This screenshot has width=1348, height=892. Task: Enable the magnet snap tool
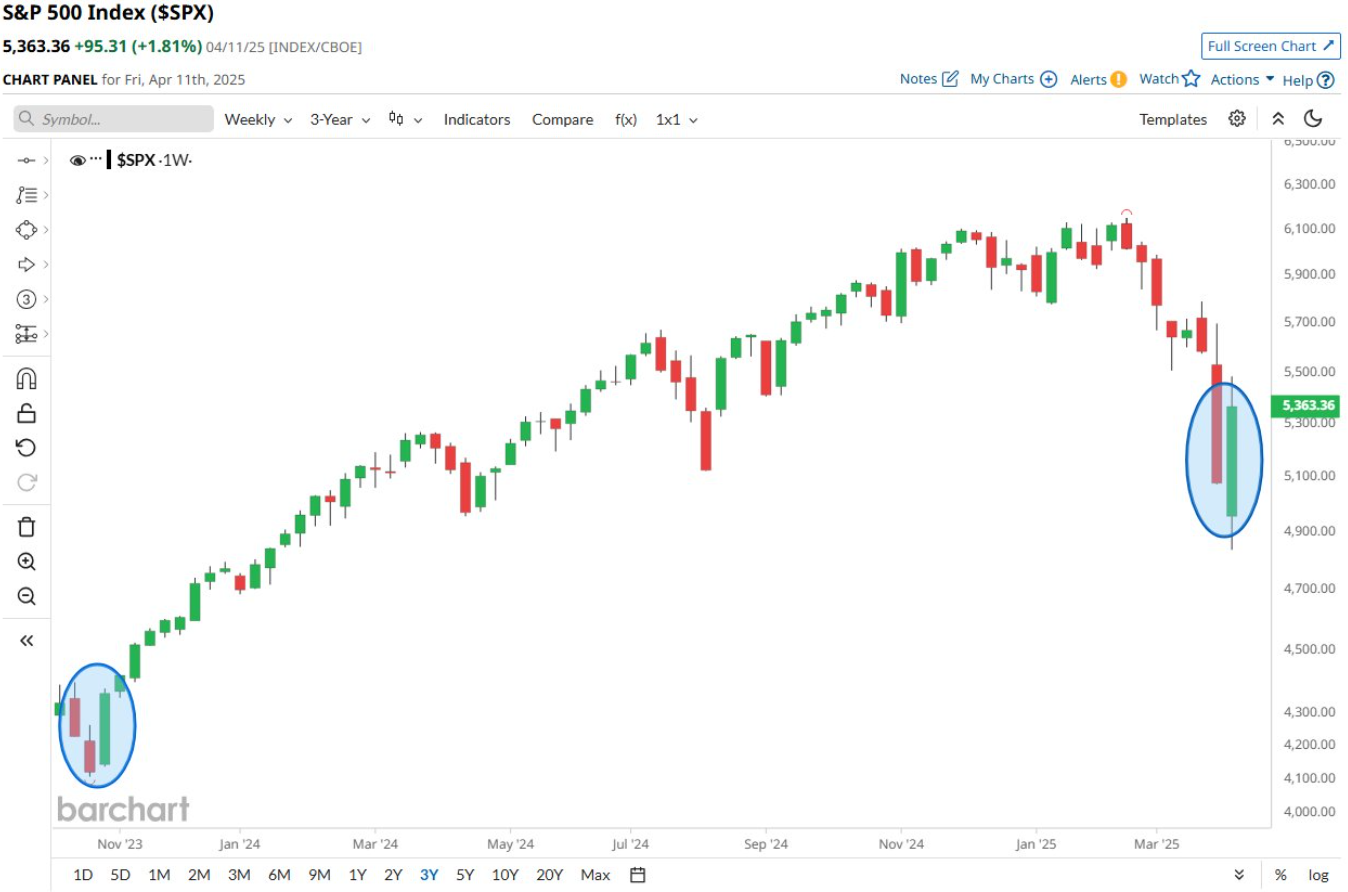(x=27, y=378)
